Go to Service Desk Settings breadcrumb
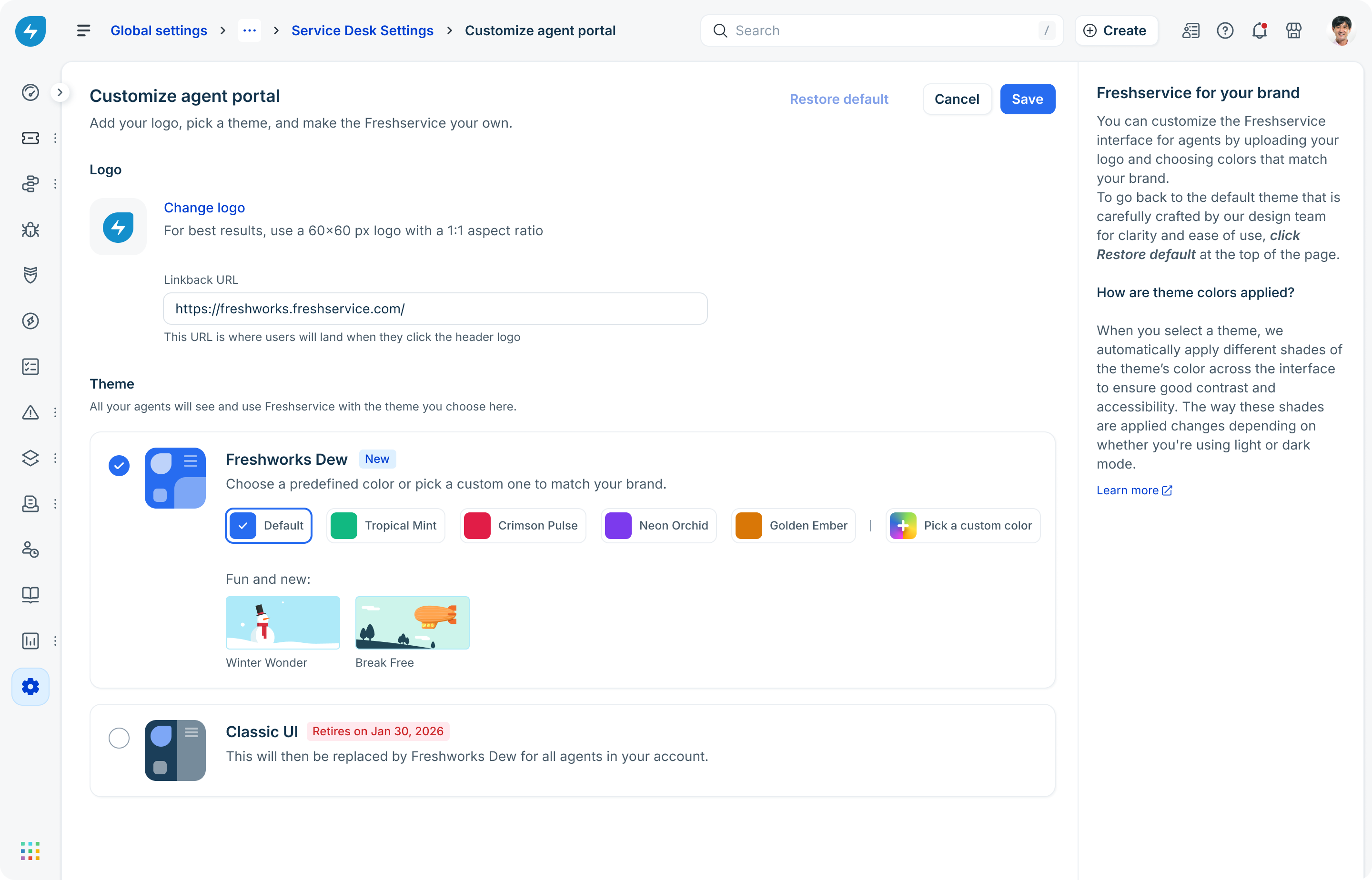The height and width of the screenshot is (880, 1372). [363, 31]
